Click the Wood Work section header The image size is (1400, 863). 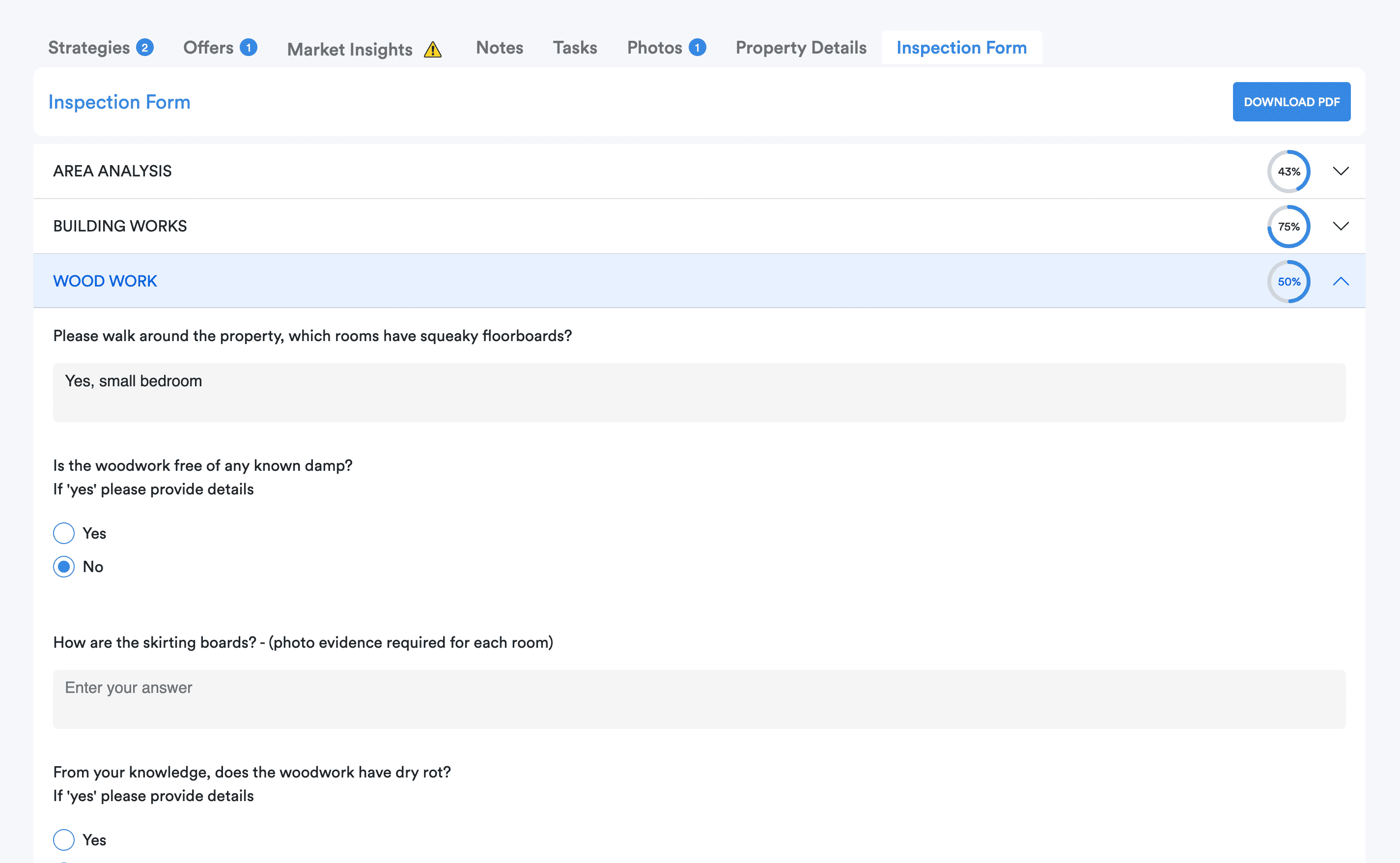click(x=105, y=281)
